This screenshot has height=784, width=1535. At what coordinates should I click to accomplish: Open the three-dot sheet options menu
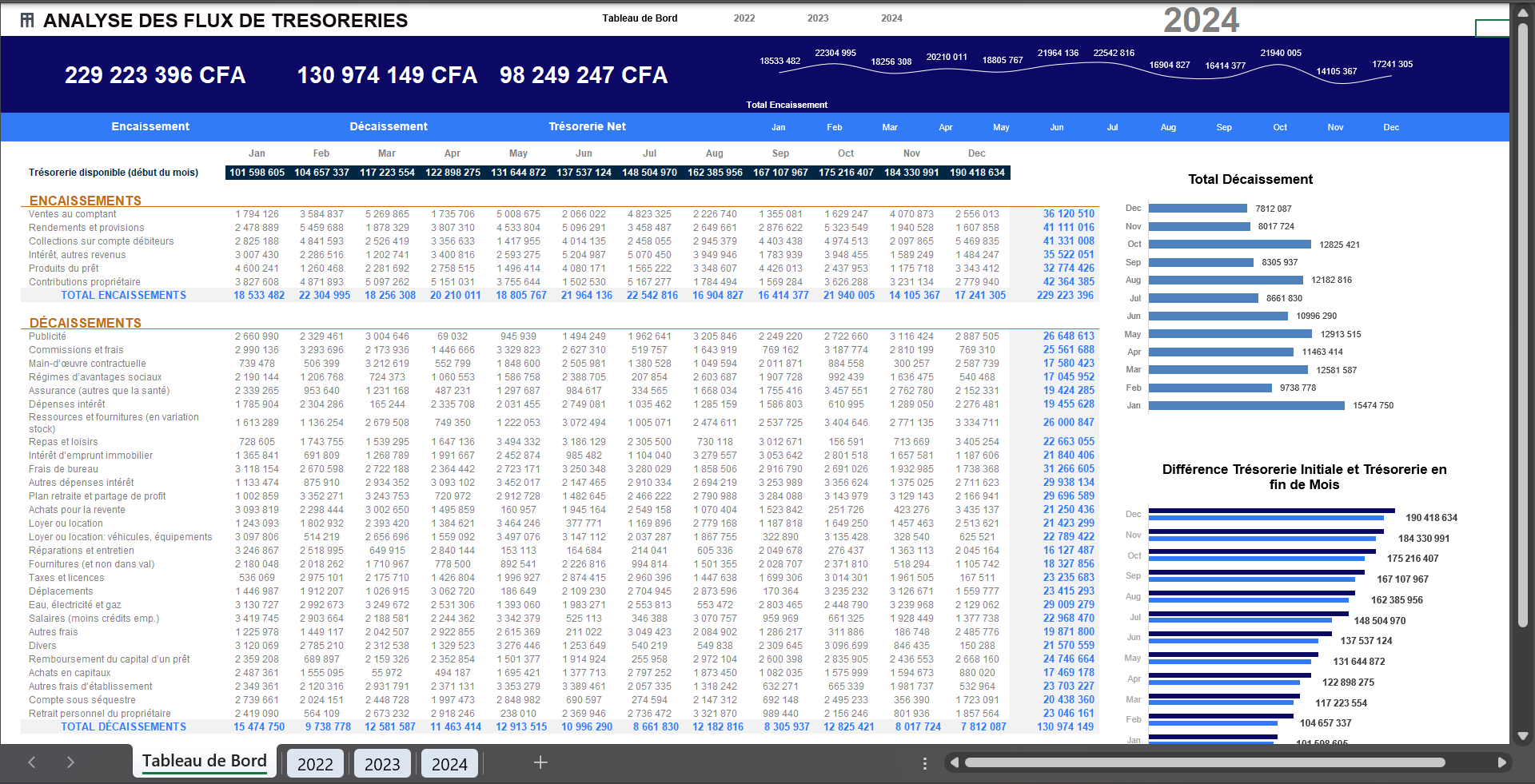pos(925,763)
